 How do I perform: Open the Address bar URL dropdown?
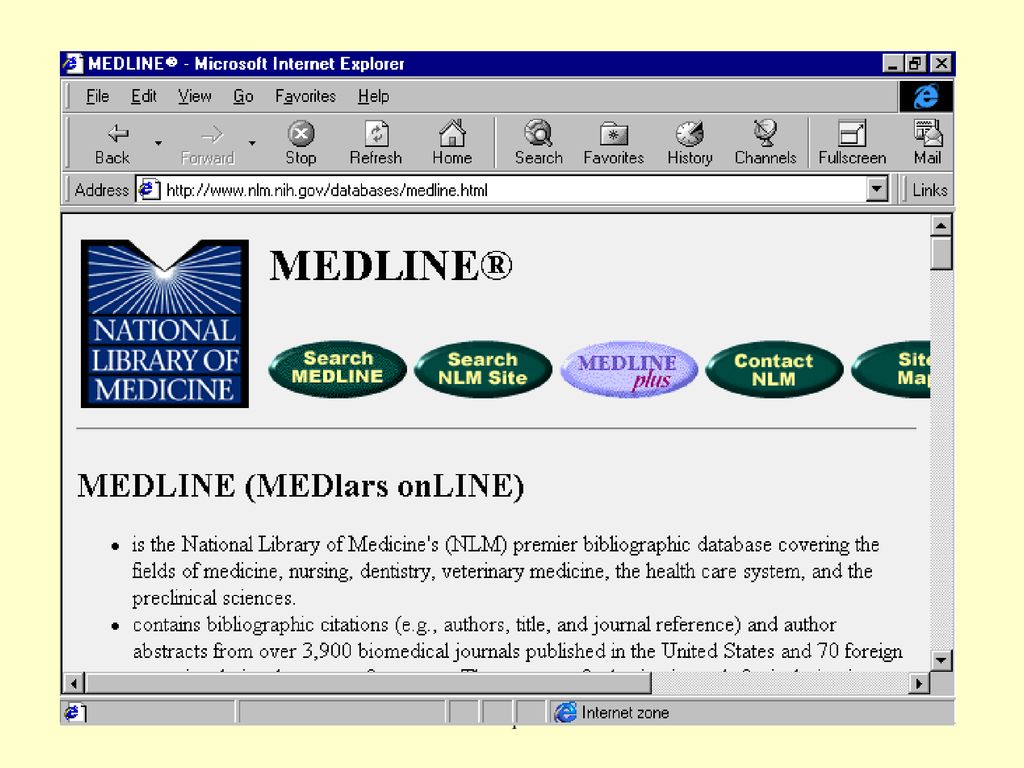[877, 190]
